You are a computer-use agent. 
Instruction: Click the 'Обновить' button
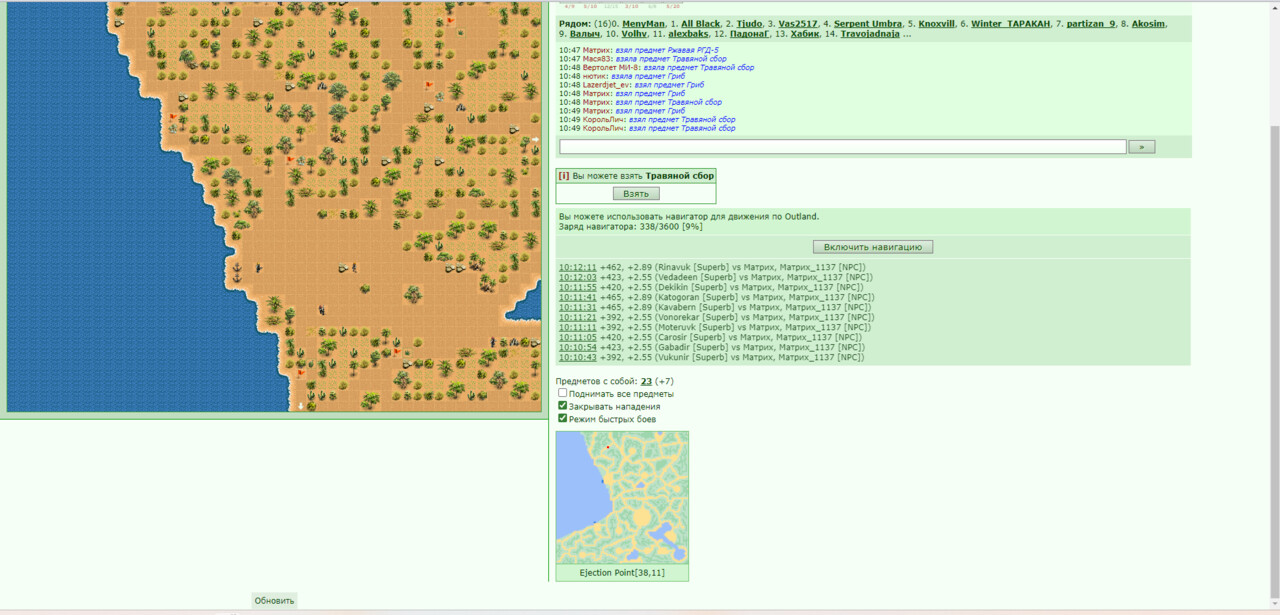point(274,601)
